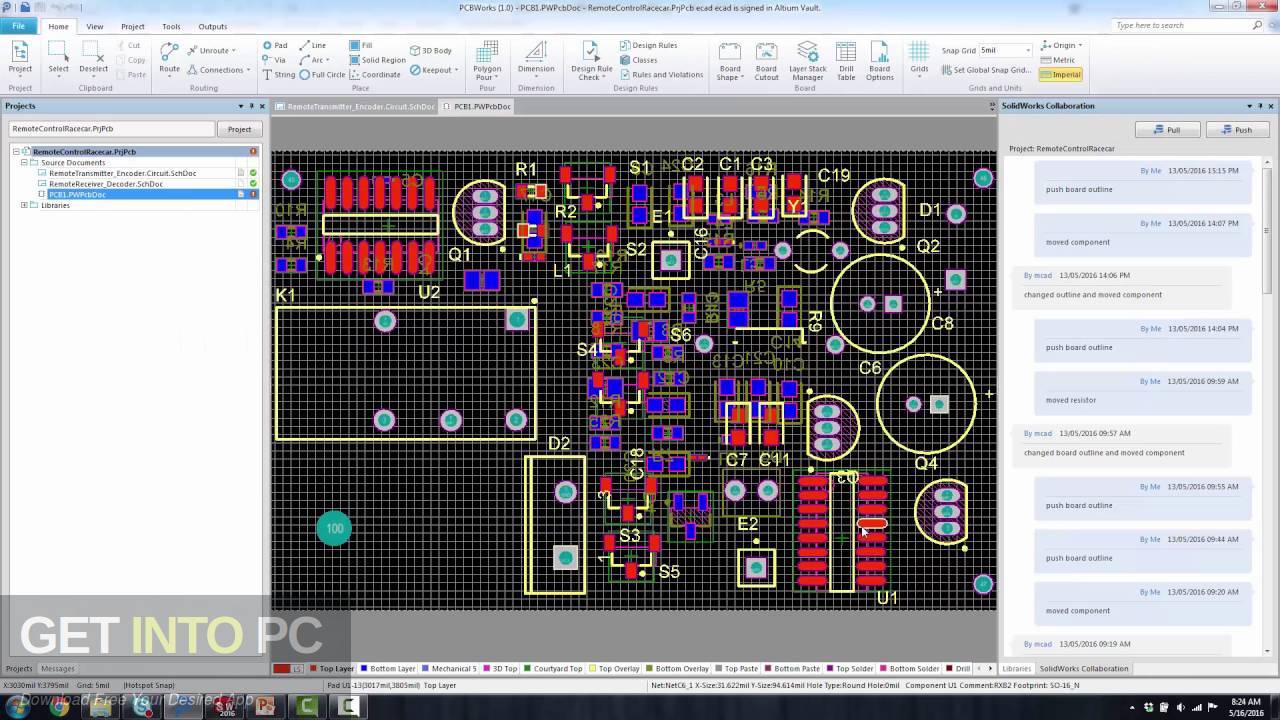Screen dimensions: 1280x720
Task: Place a Solid Region
Action: coord(377,60)
